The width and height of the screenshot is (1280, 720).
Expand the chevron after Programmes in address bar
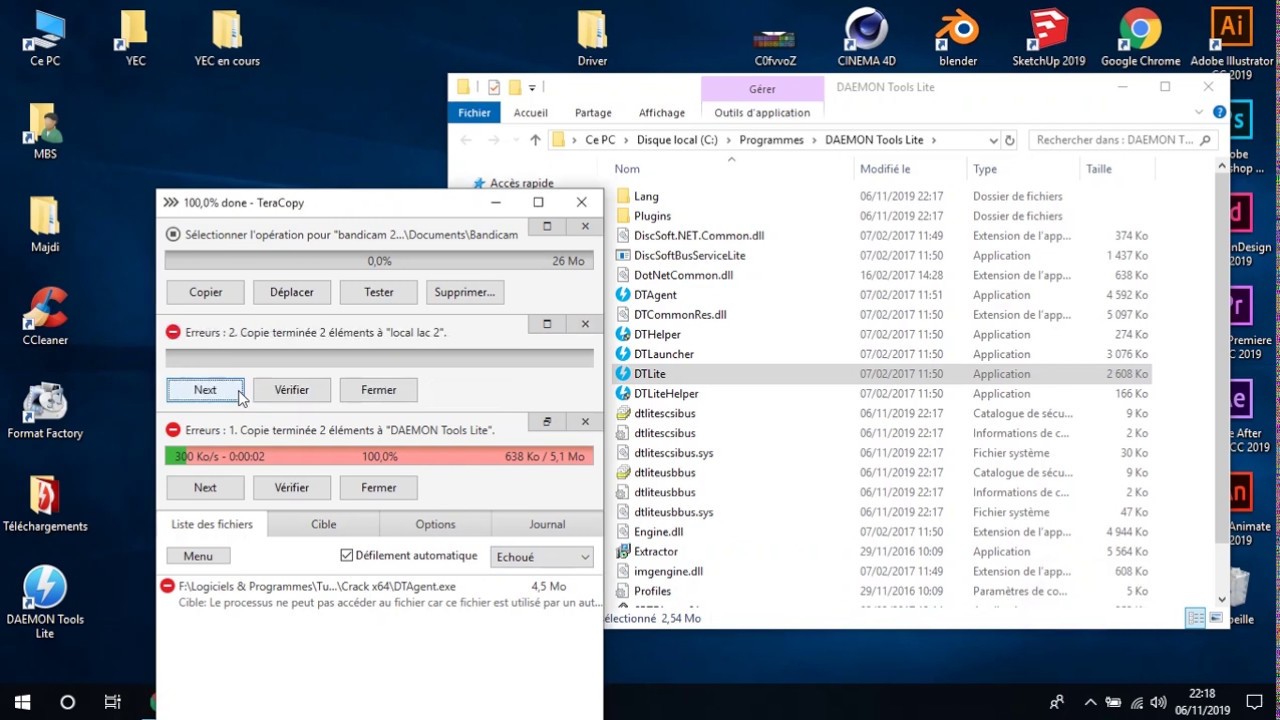(x=814, y=140)
